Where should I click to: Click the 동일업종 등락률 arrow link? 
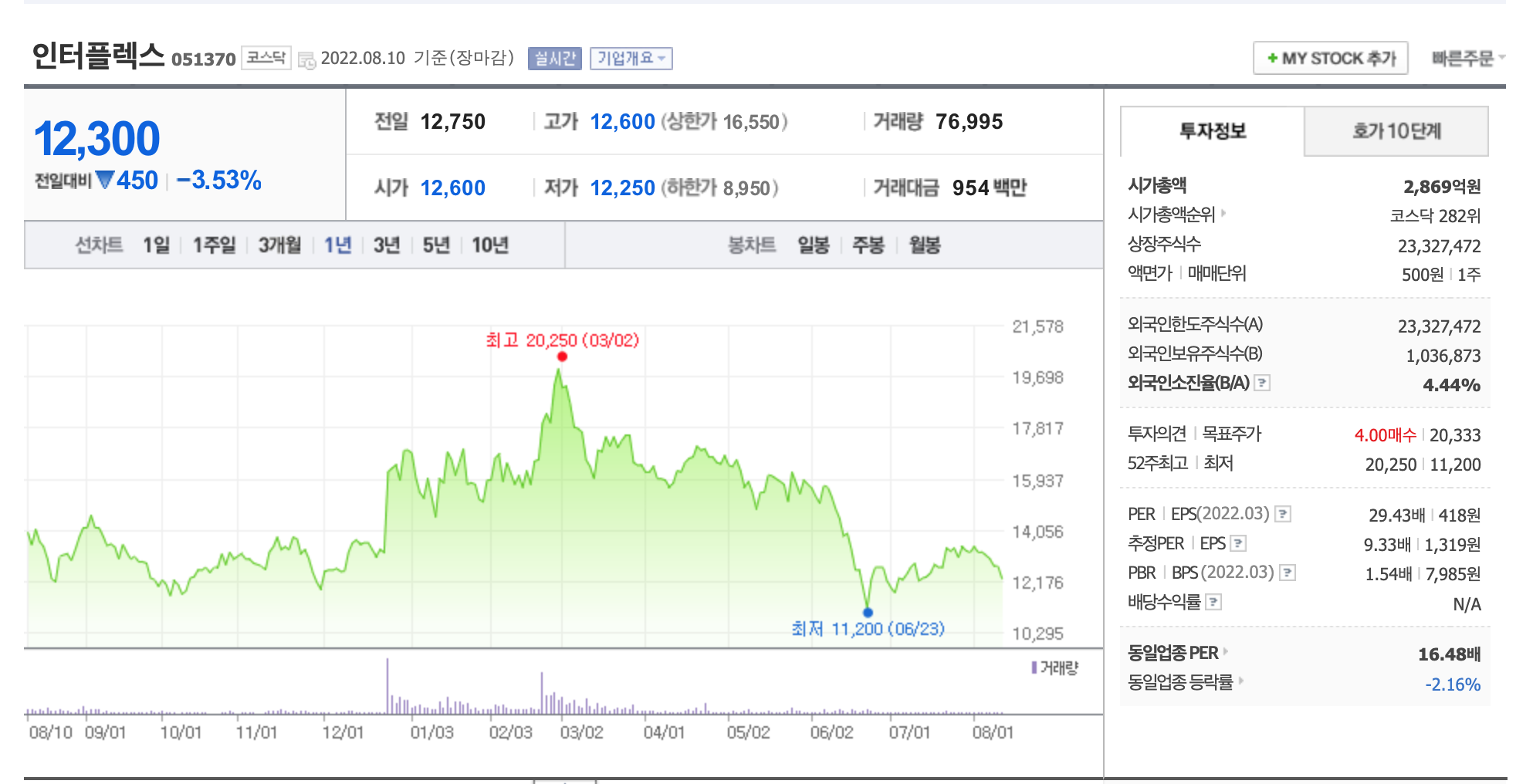coord(1241,681)
